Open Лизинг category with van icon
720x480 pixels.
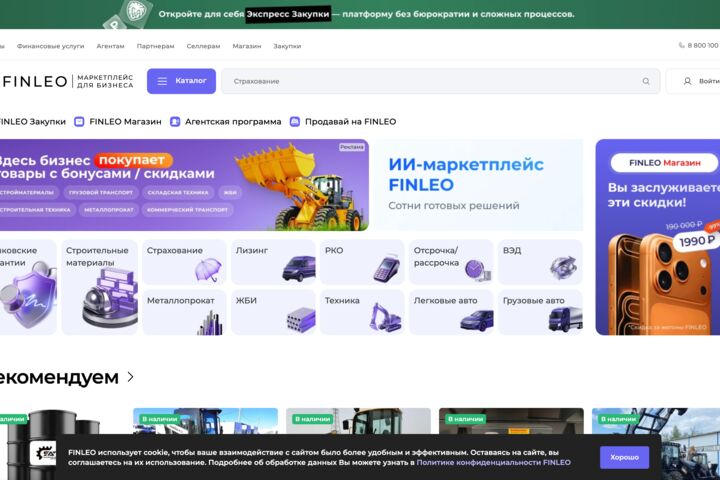tap(273, 262)
